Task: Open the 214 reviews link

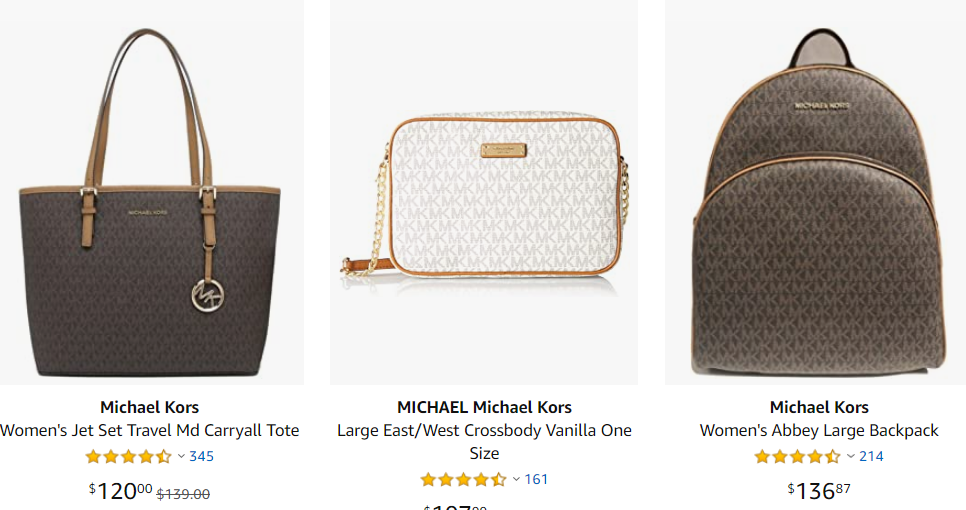Action: point(871,457)
